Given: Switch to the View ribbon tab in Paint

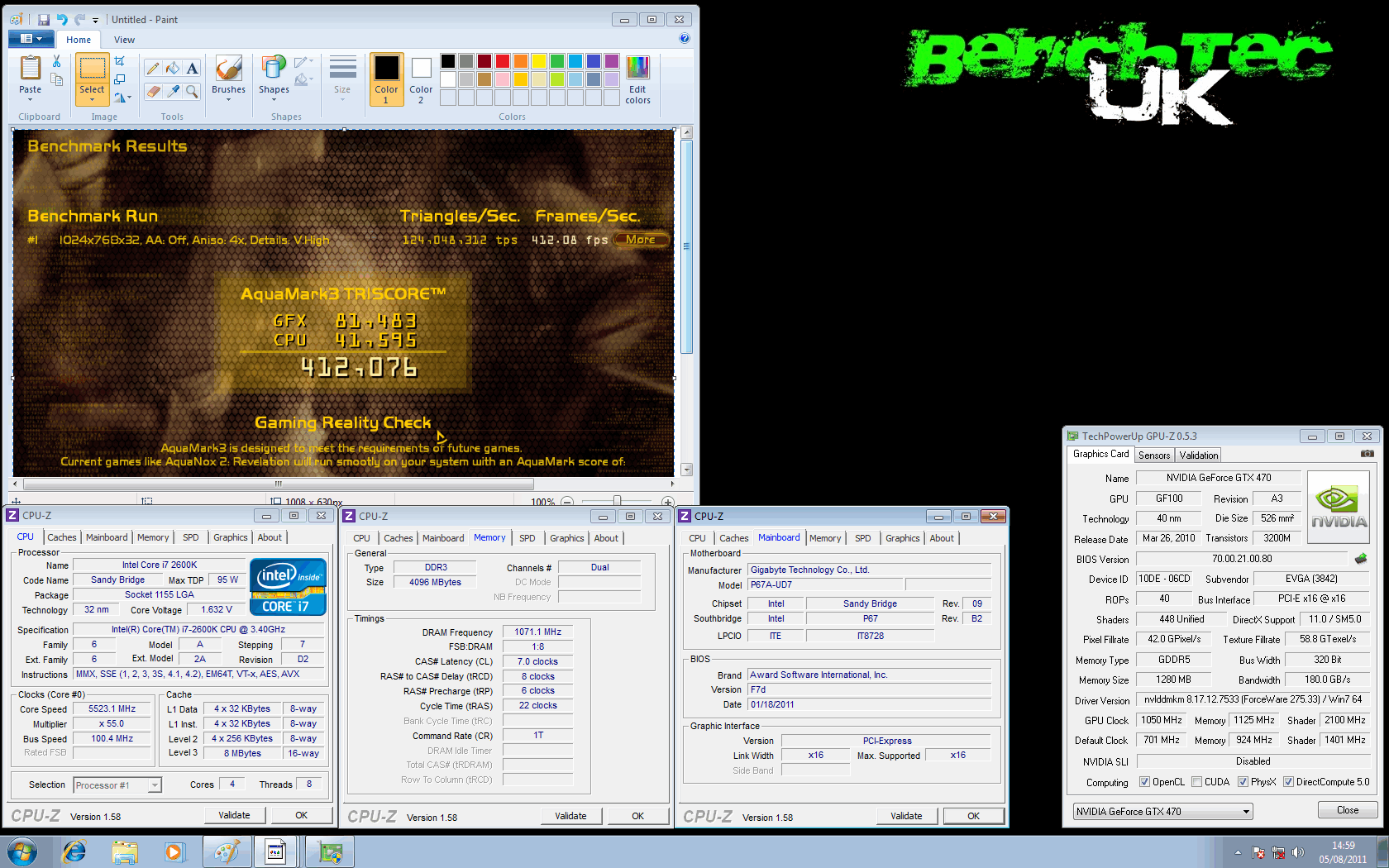Looking at the screenshot, I should (124, 40).
